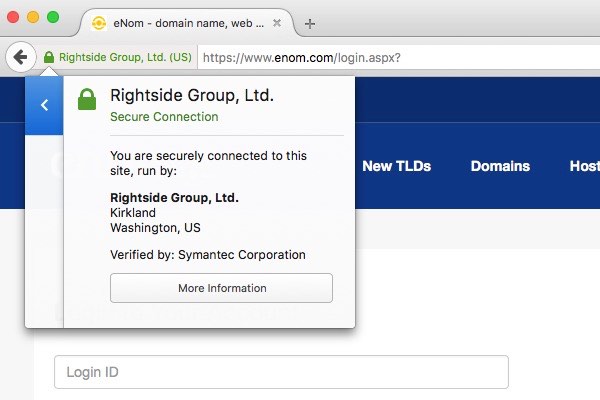
Task: Click the red close window button
Action: click(x=13, y=17)
